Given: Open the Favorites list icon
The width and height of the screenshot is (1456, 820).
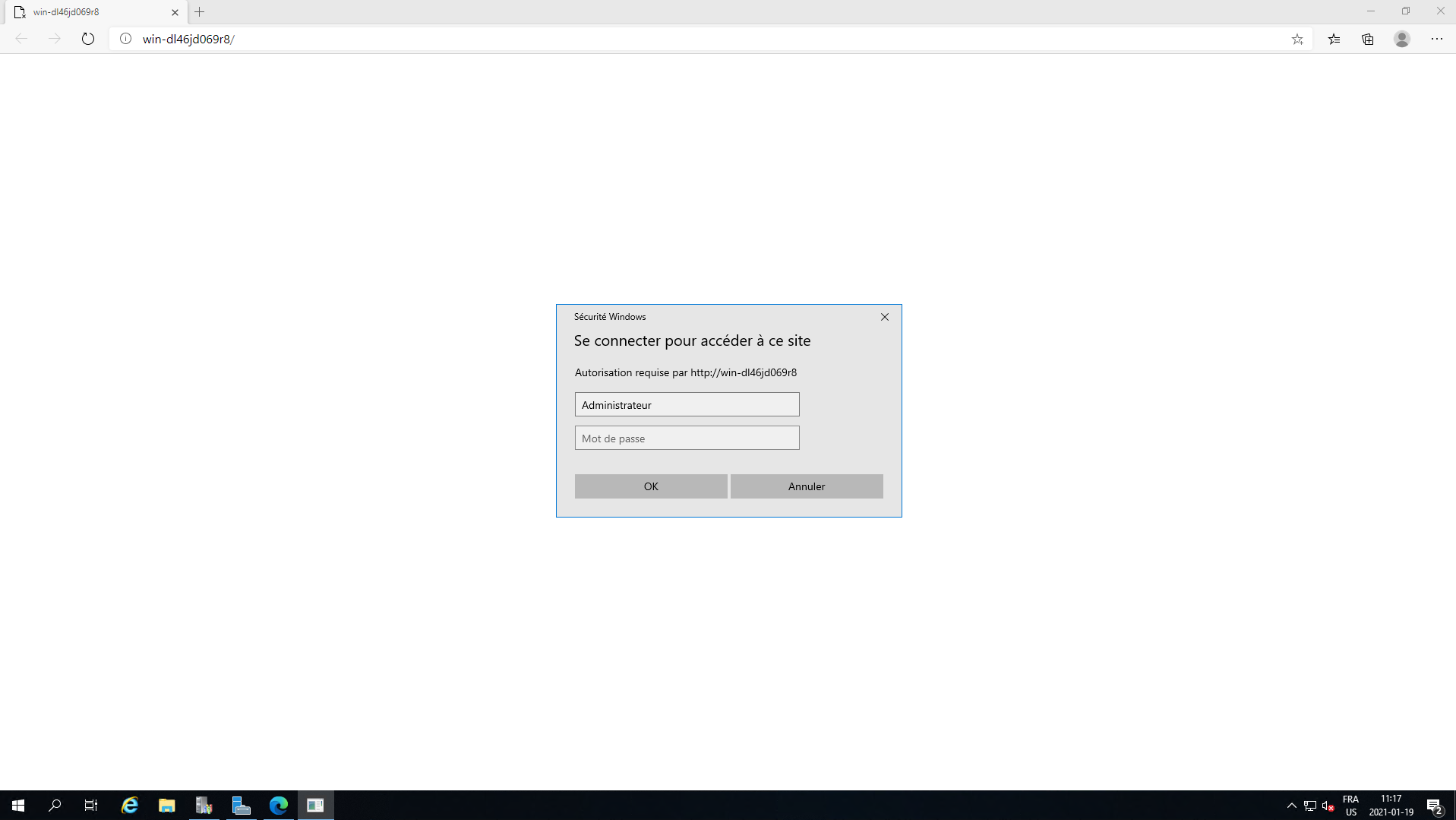Looking at the screenshot, I should pos(1334,39).
